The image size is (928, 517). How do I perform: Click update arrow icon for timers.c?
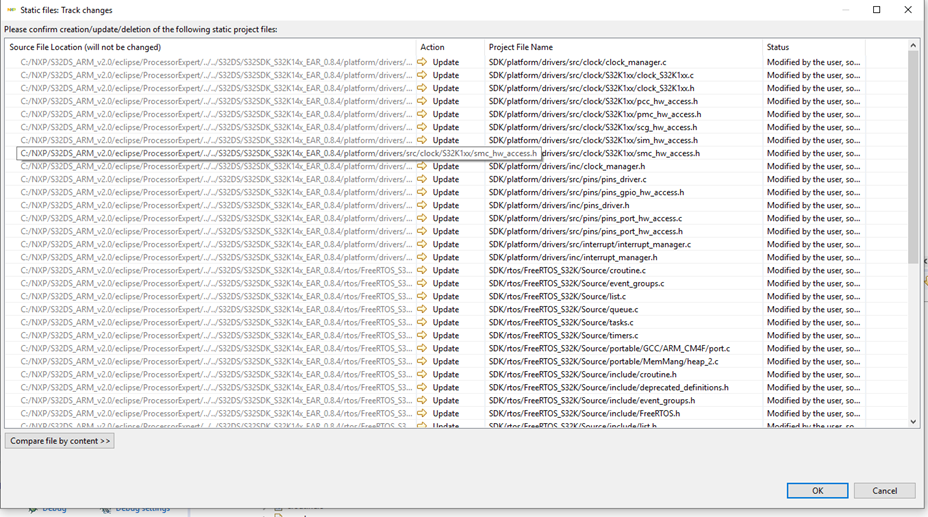[422, 335]
